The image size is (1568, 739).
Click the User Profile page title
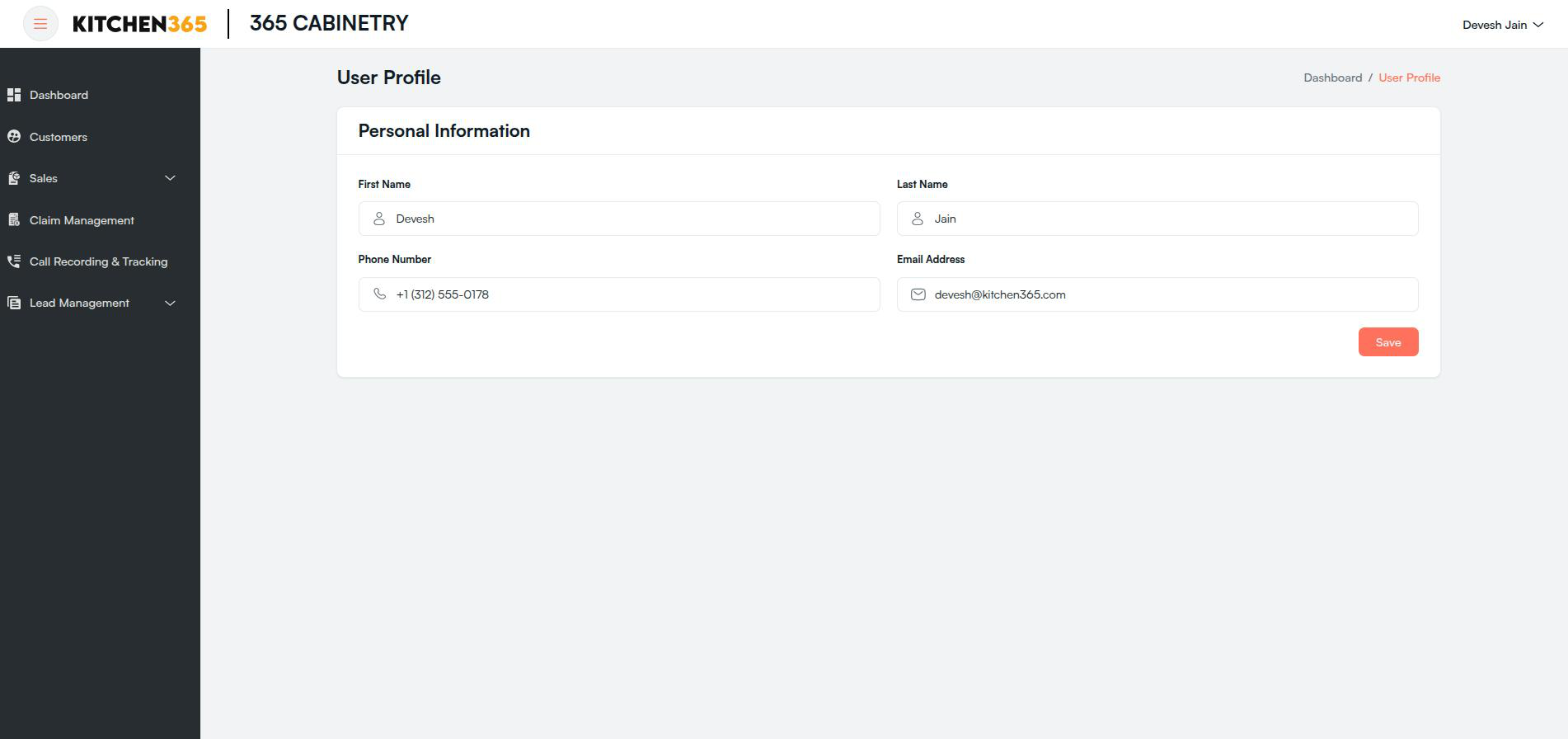pyautogui.click(x=388, y=78)
